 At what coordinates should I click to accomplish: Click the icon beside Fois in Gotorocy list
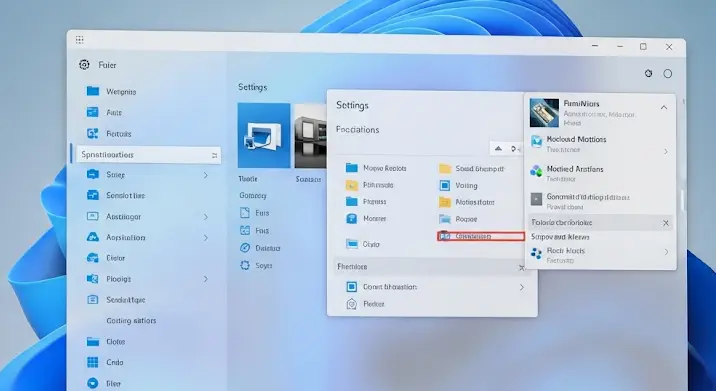point(245,230)
